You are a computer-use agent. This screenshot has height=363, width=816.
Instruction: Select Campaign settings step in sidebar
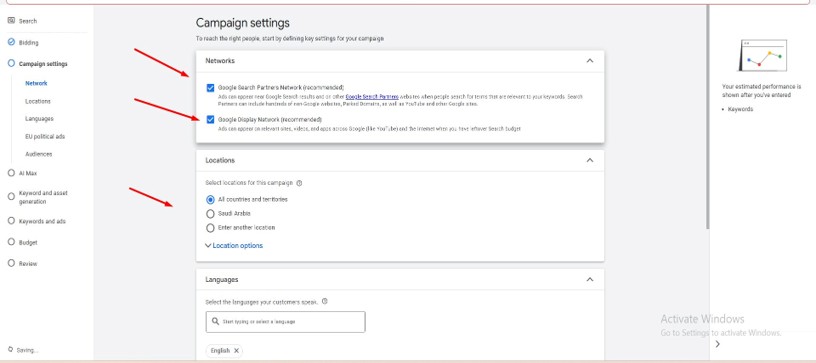click(x=43, y=64)
